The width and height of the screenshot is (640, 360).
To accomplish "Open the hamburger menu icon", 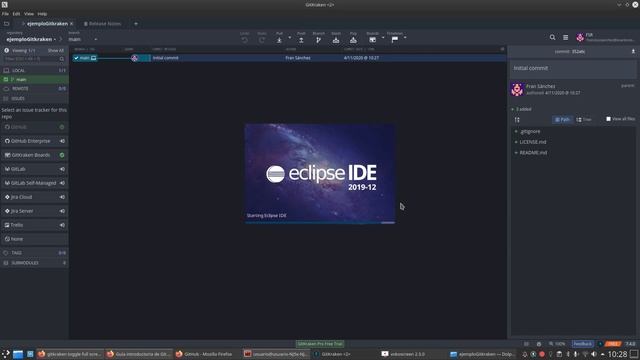I will [x=565, y=38].
